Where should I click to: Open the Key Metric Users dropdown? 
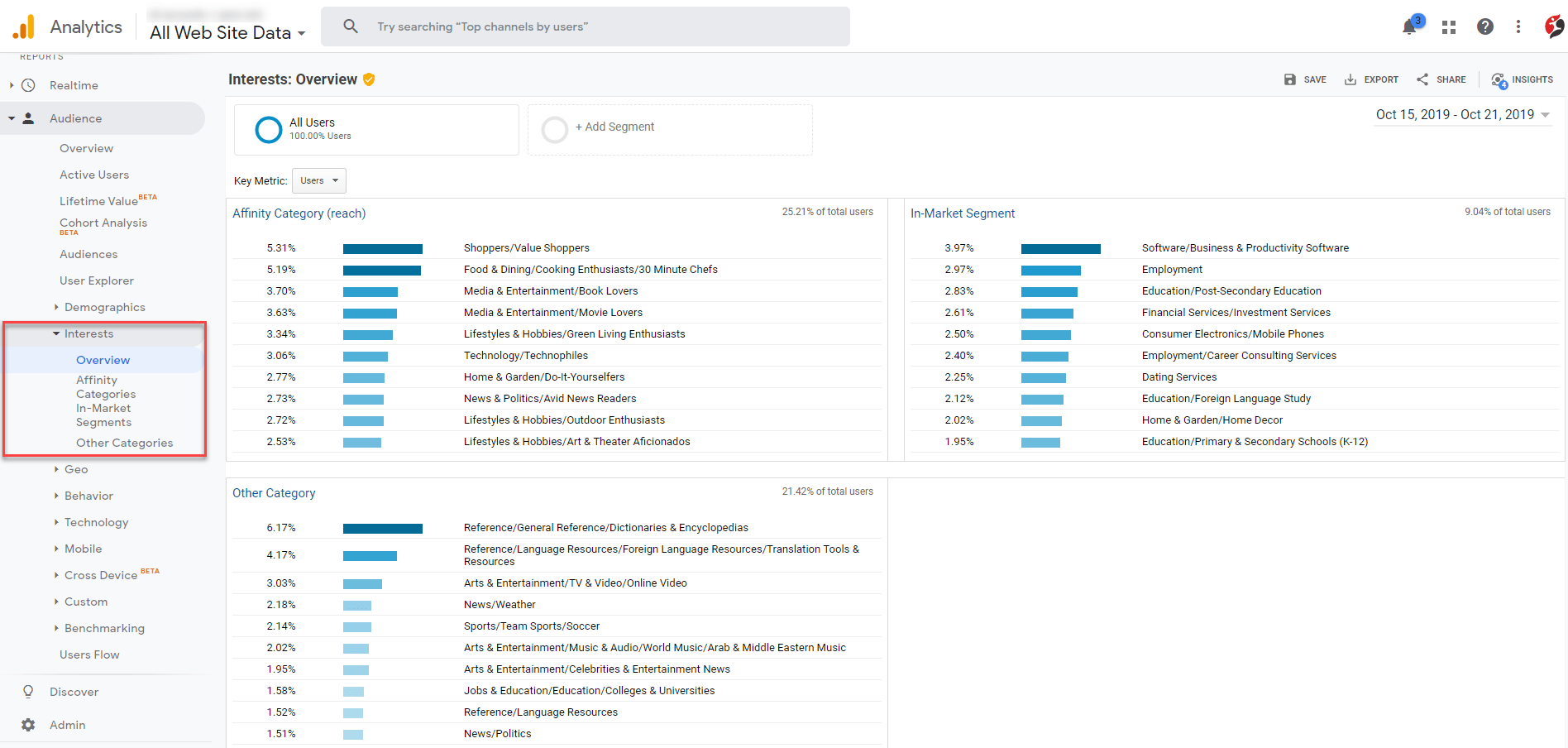click(x=318, y=180)
